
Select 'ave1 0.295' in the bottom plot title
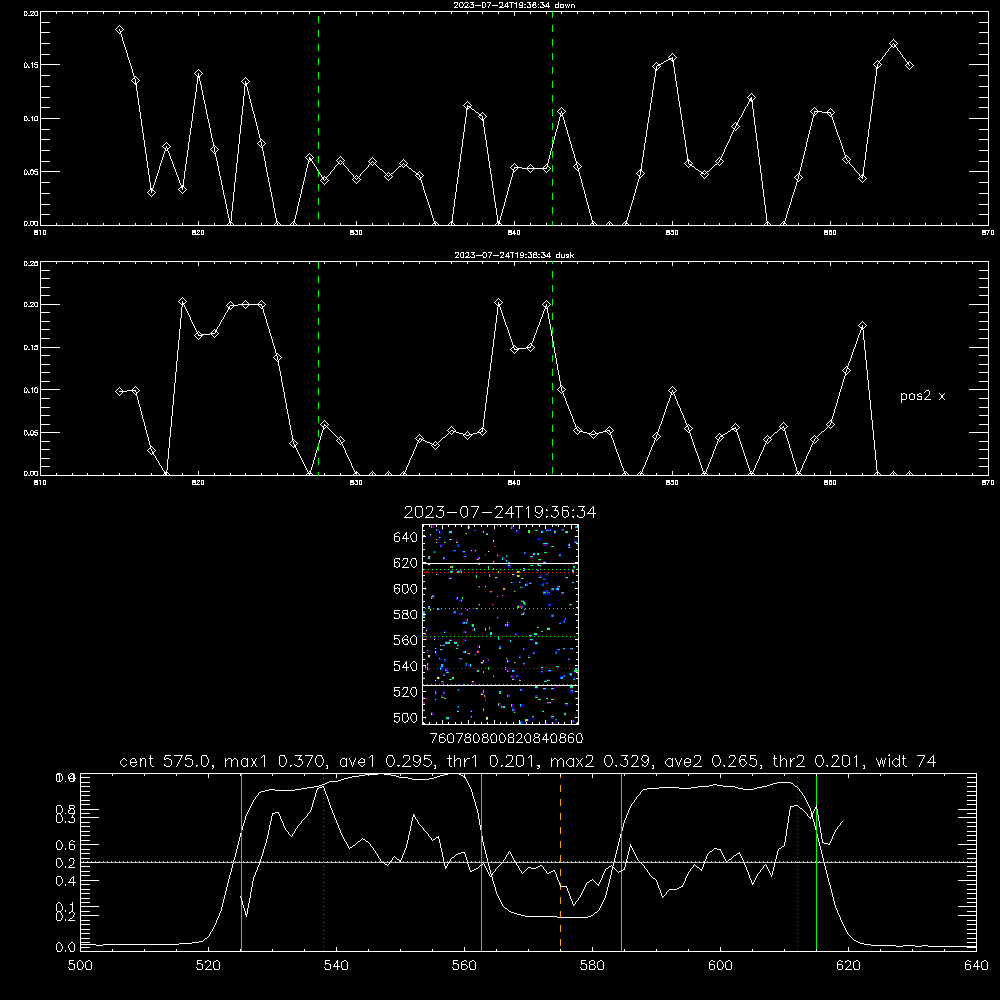pyautogui.click(x=387, y=761)
